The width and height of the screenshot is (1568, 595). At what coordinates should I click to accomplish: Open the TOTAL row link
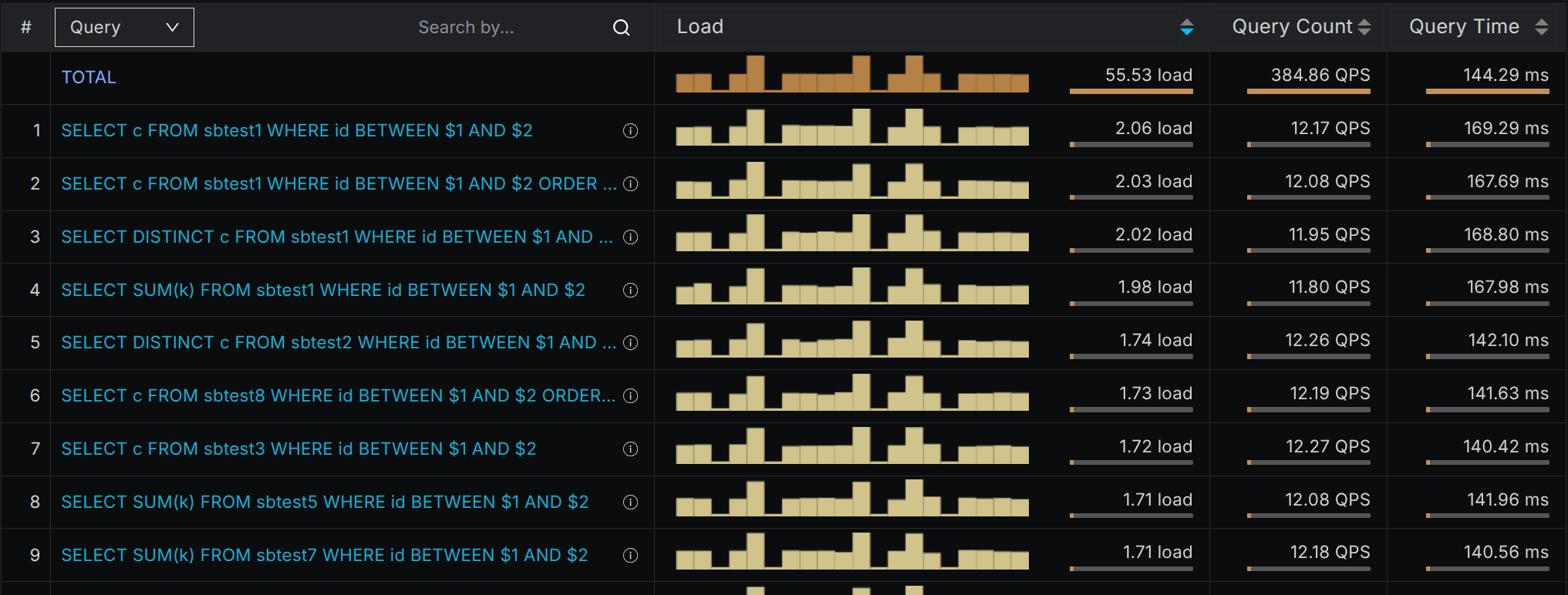[89, 78]
